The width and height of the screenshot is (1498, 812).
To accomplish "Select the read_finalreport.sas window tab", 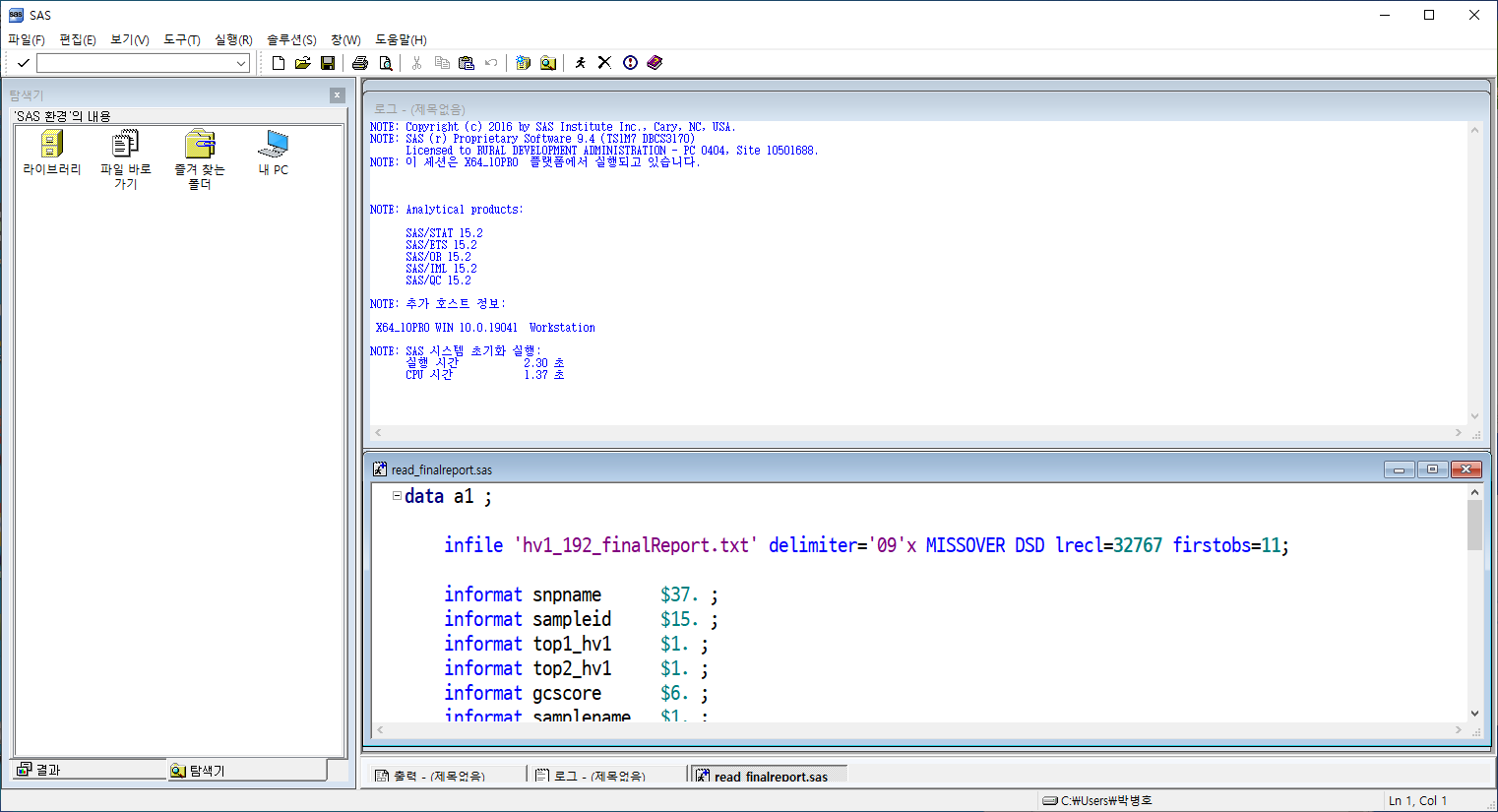I will [x=769, y=776].
